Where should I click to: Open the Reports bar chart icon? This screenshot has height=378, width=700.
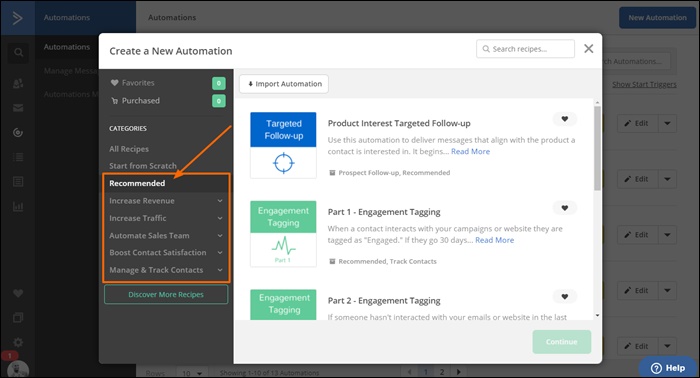pos(18,206)
